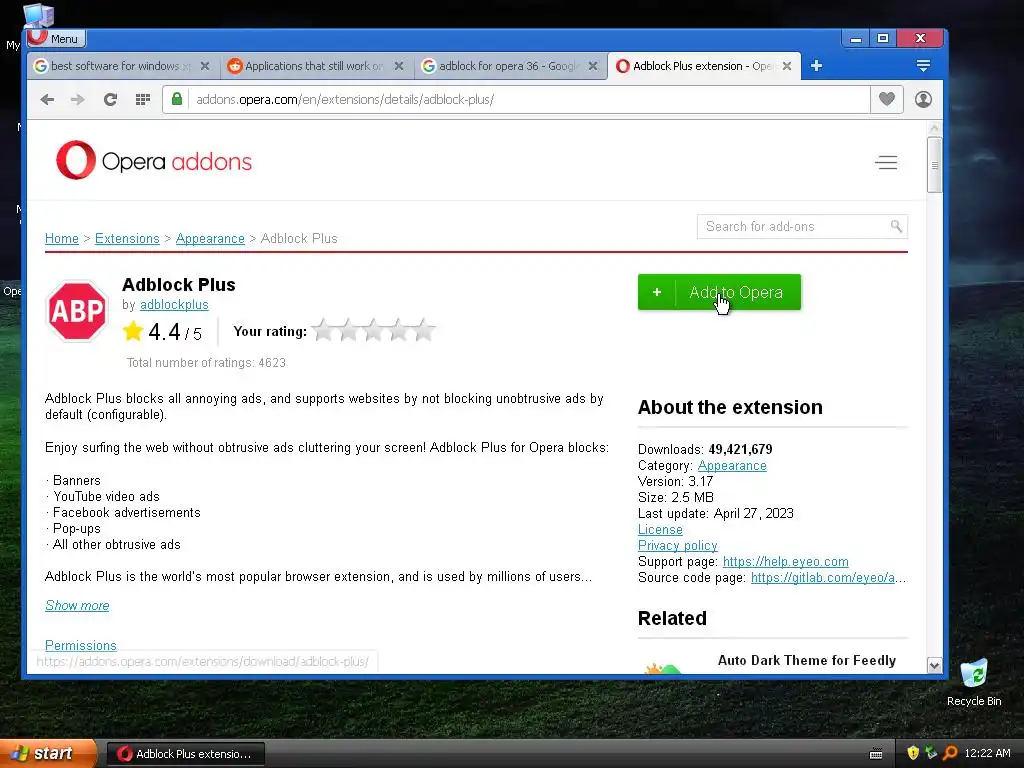
Task: Click the orange magnifier tray icon
Action: tap(950, 753)
